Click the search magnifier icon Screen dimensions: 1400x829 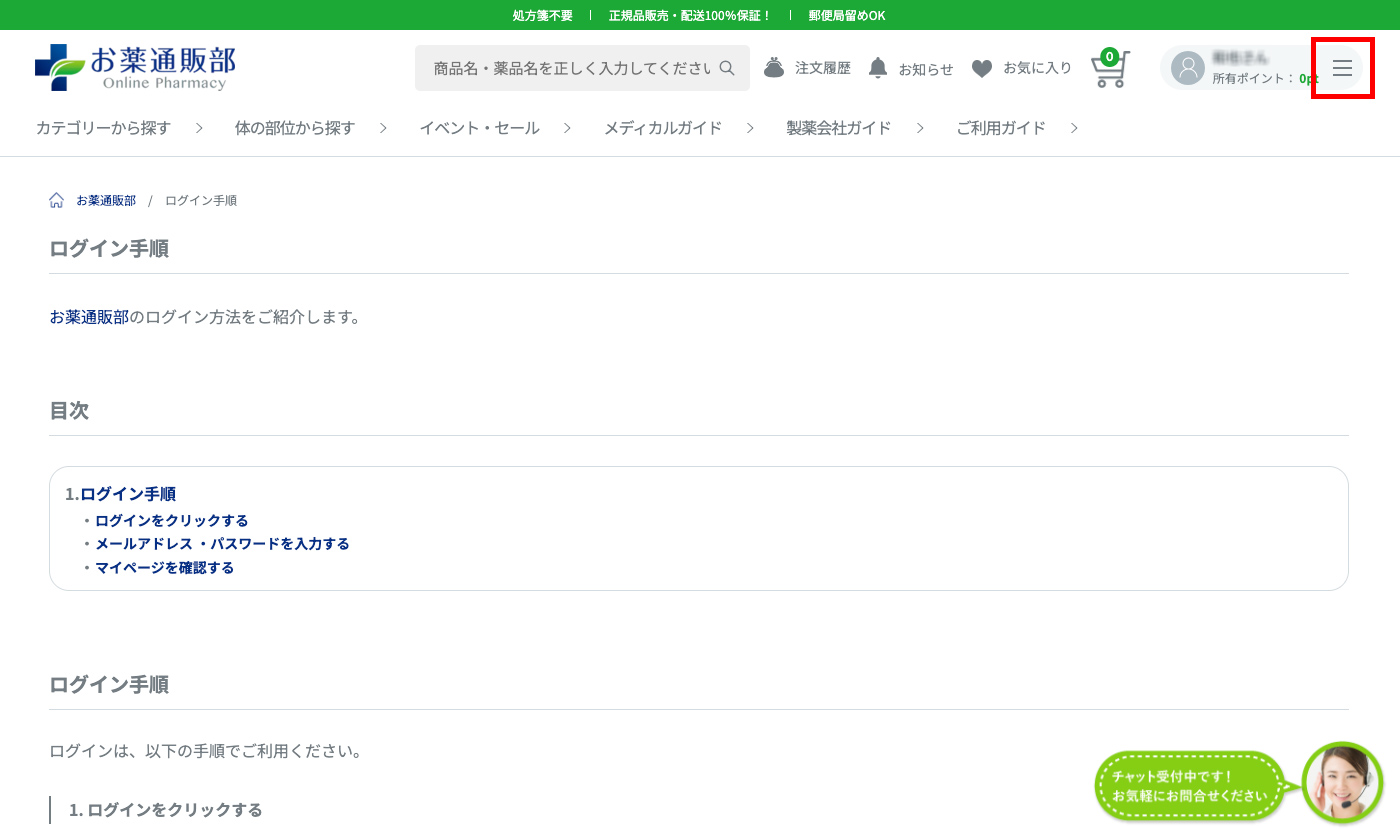[727, 67]
